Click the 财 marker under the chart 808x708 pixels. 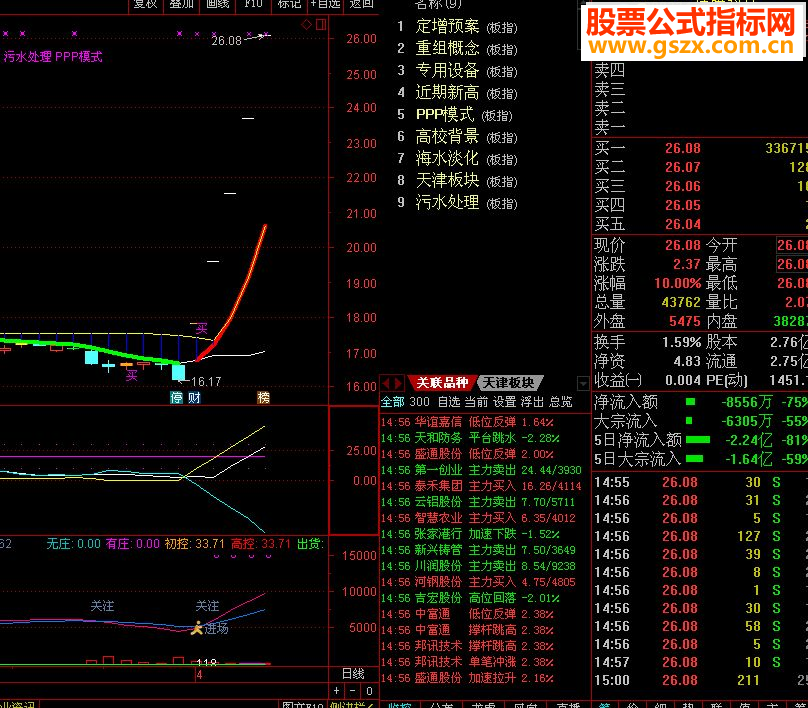(194, 398)
